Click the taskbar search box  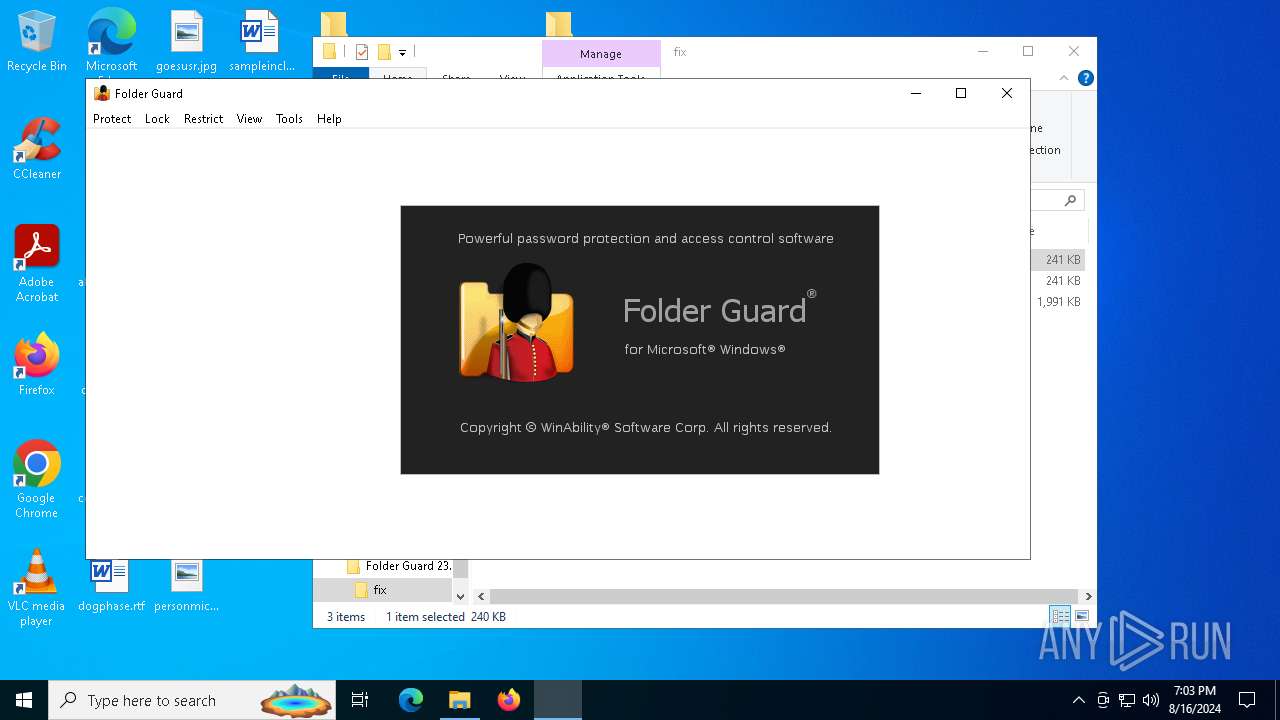193,700
